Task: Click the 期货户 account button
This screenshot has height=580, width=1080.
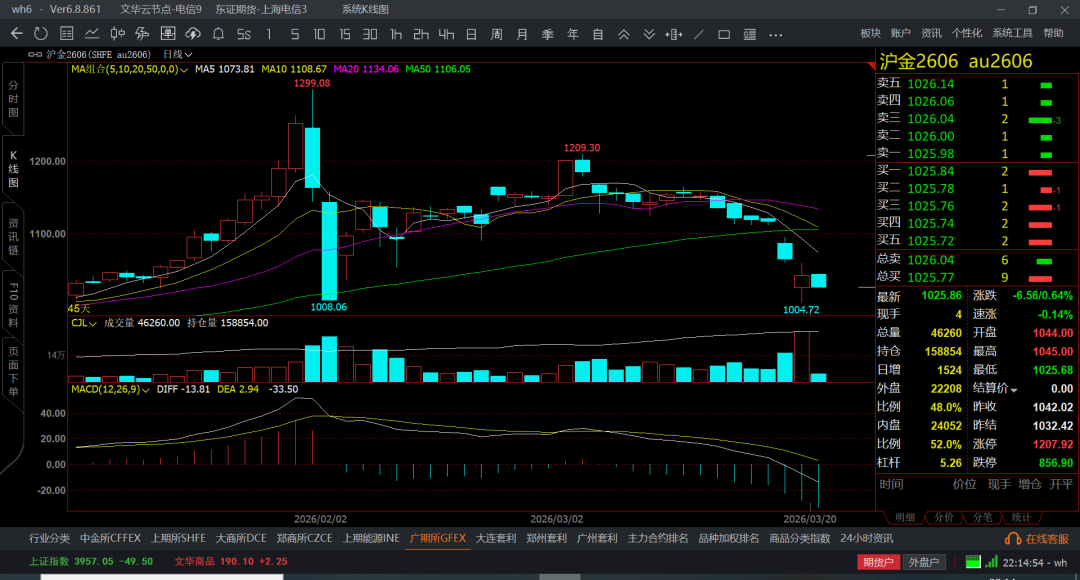Action: pyautogui.click(x=878, y=562)
